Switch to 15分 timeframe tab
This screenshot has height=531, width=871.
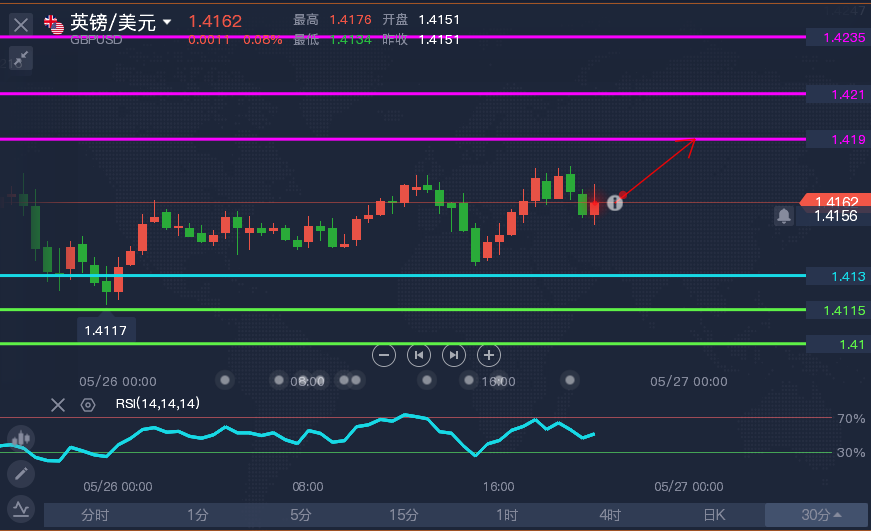coord(404,515)
